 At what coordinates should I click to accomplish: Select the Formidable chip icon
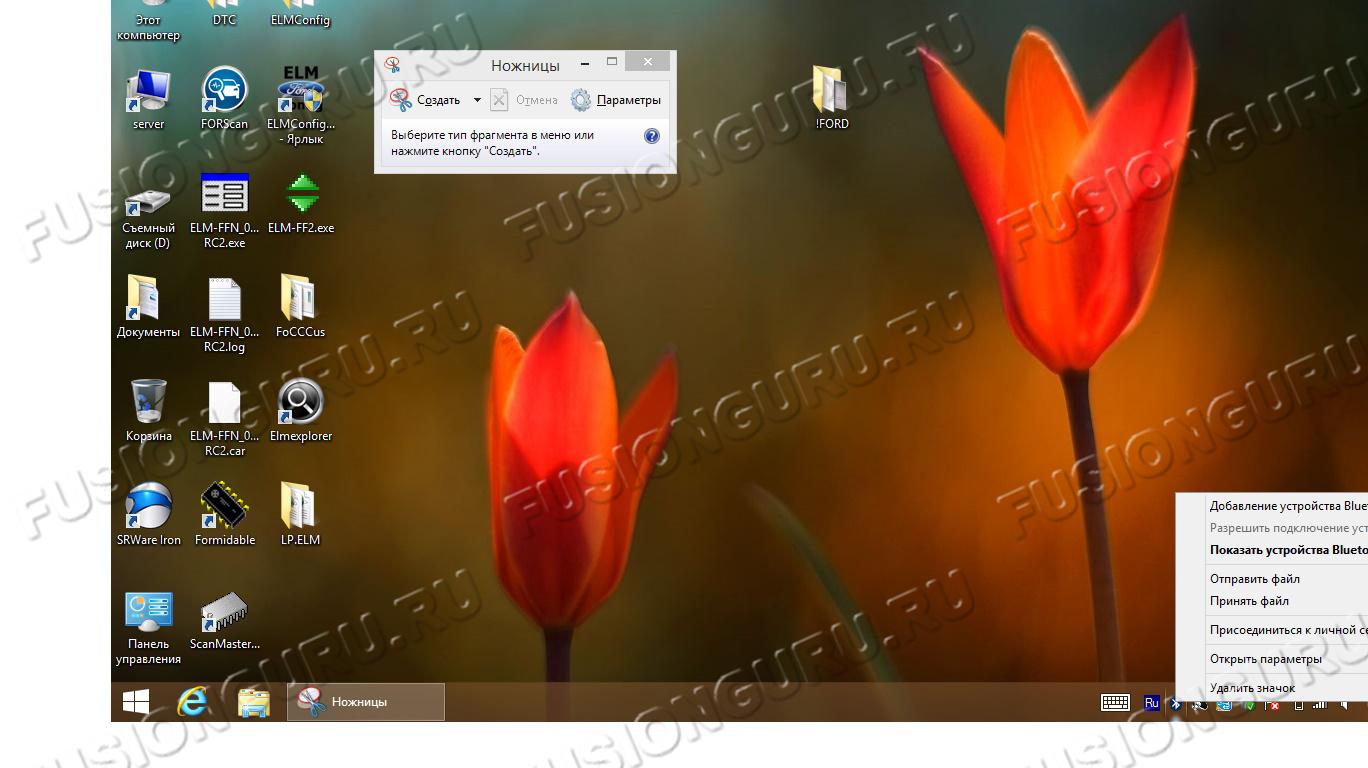pos(224,514)
